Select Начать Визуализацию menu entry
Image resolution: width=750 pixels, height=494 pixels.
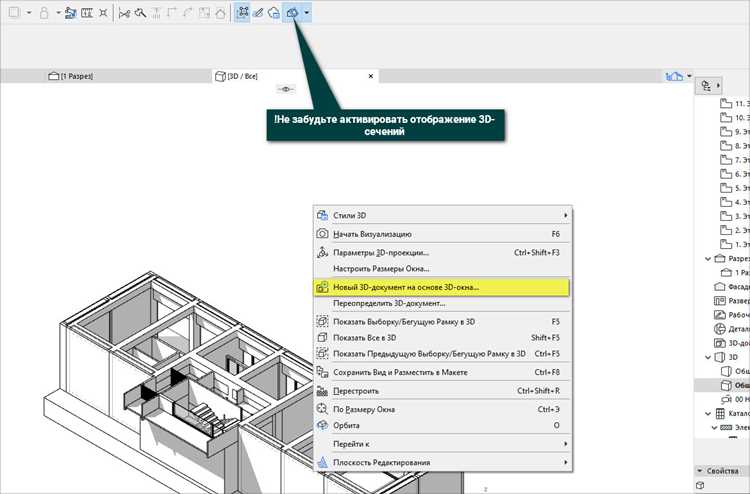[x=442, y=234]
